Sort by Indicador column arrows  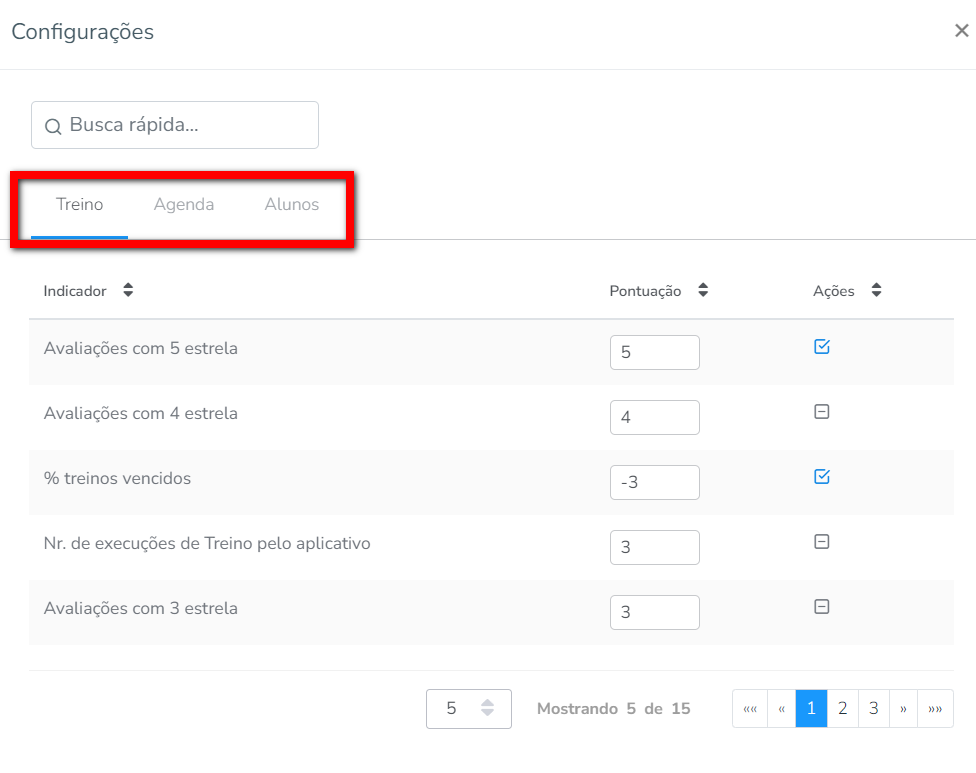[127, 291]
